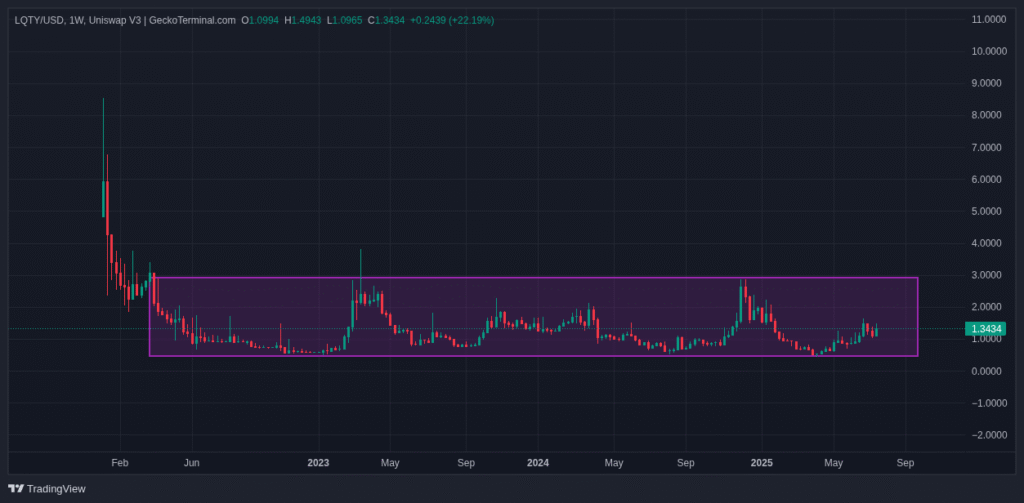
Task: Click the 2023 label on time axis
Action: pyautogui.click(x=318, y=462)
